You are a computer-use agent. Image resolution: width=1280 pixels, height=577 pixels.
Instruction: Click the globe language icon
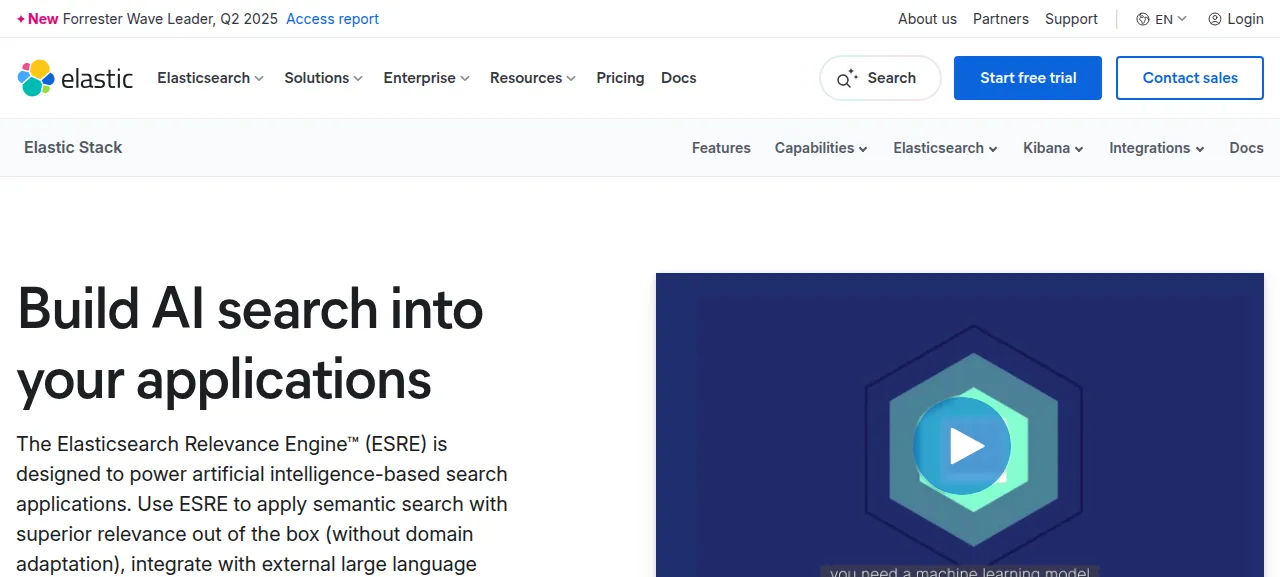click(1143, 19)
